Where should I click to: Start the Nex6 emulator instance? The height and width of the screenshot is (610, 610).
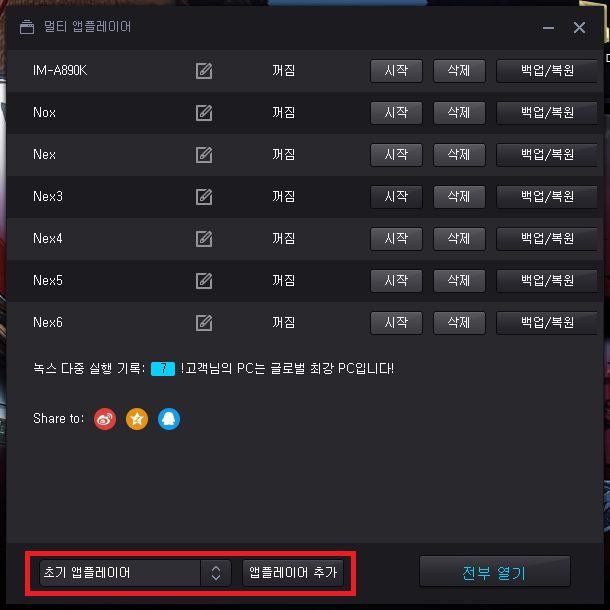click(x=396, y=323)
